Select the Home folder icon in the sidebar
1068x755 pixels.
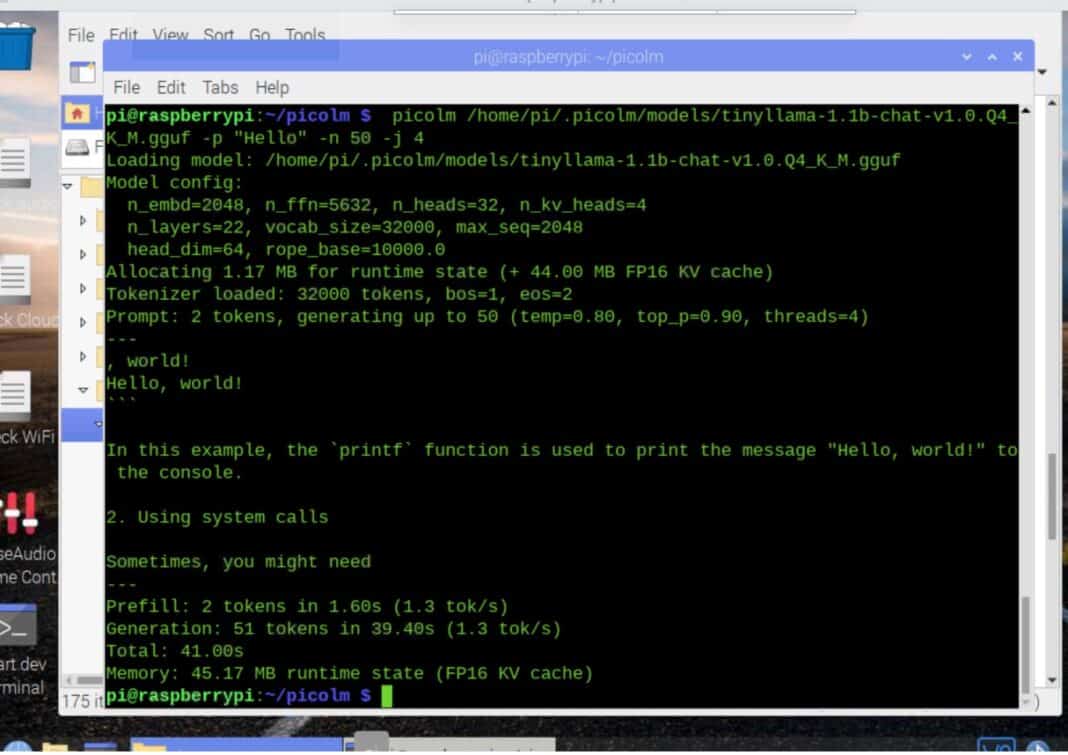tap(77, 114)
